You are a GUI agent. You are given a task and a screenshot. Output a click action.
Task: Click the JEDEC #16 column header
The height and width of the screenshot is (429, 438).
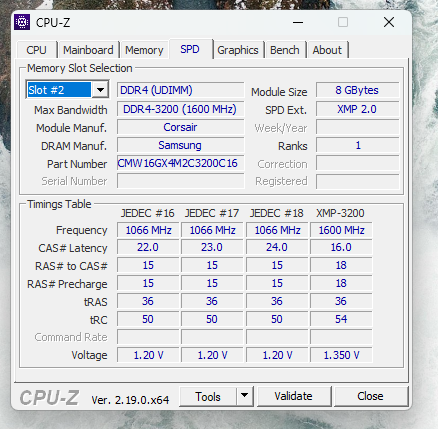148,213
